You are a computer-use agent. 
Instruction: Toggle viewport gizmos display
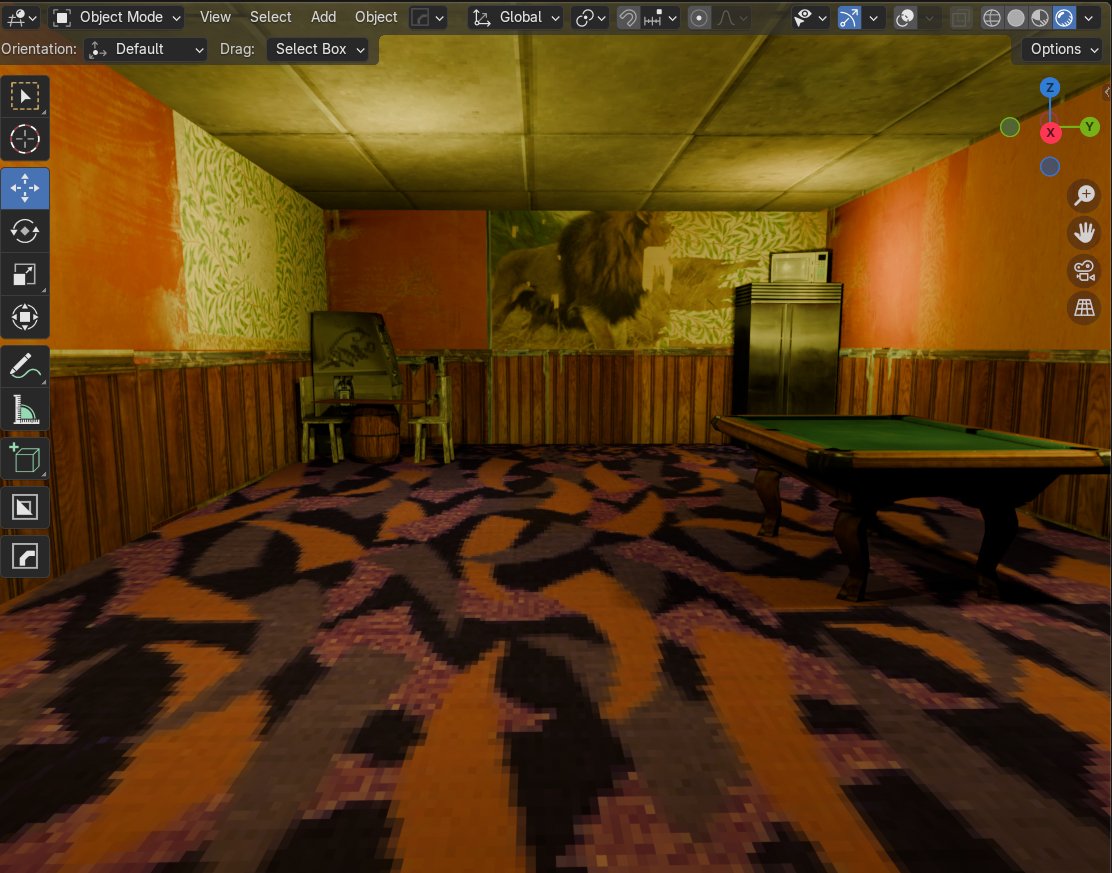click(849, 18)
